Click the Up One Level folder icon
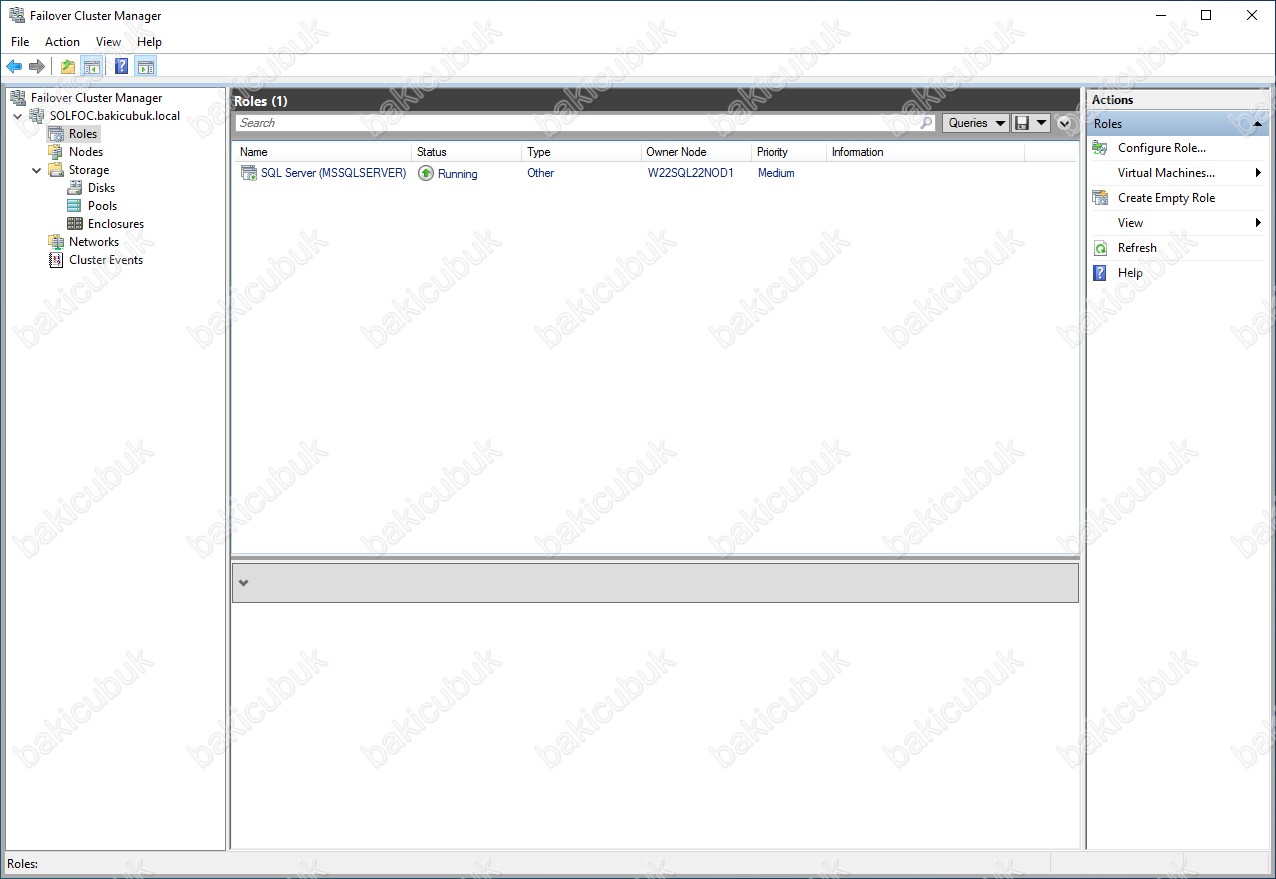 click(67, 67)
